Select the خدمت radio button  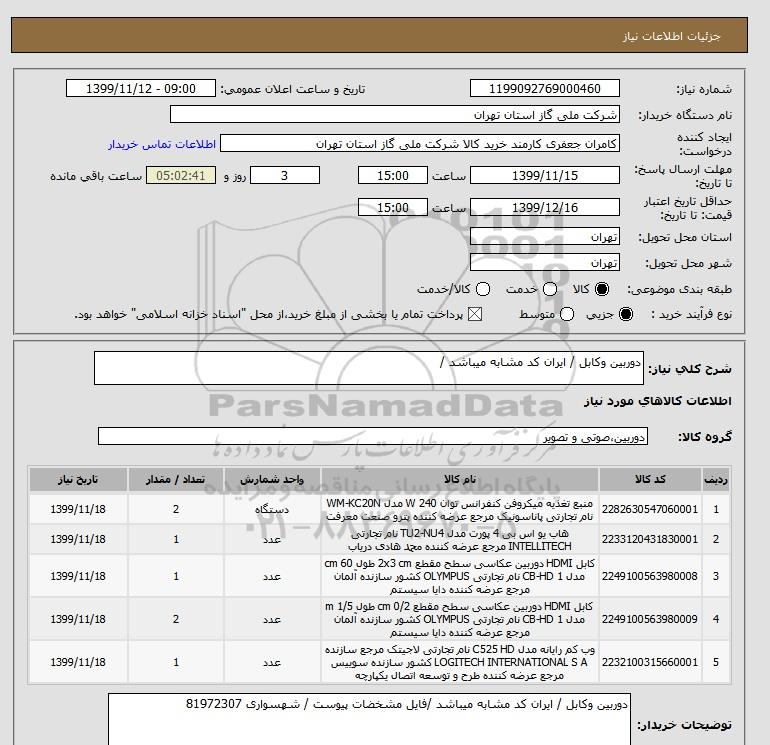point(550,289)
